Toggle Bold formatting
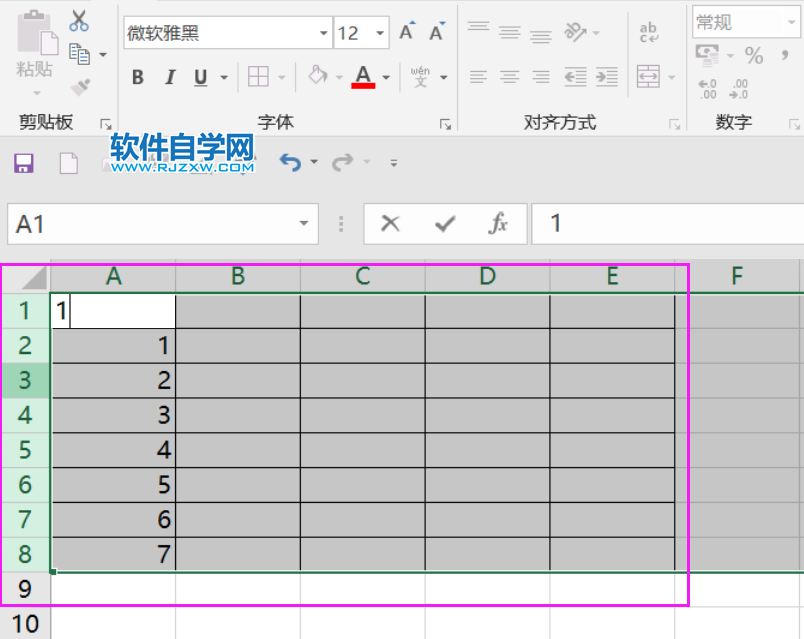Screen dimensions: 804x639 pyautogui.click(x=137, y=76)
